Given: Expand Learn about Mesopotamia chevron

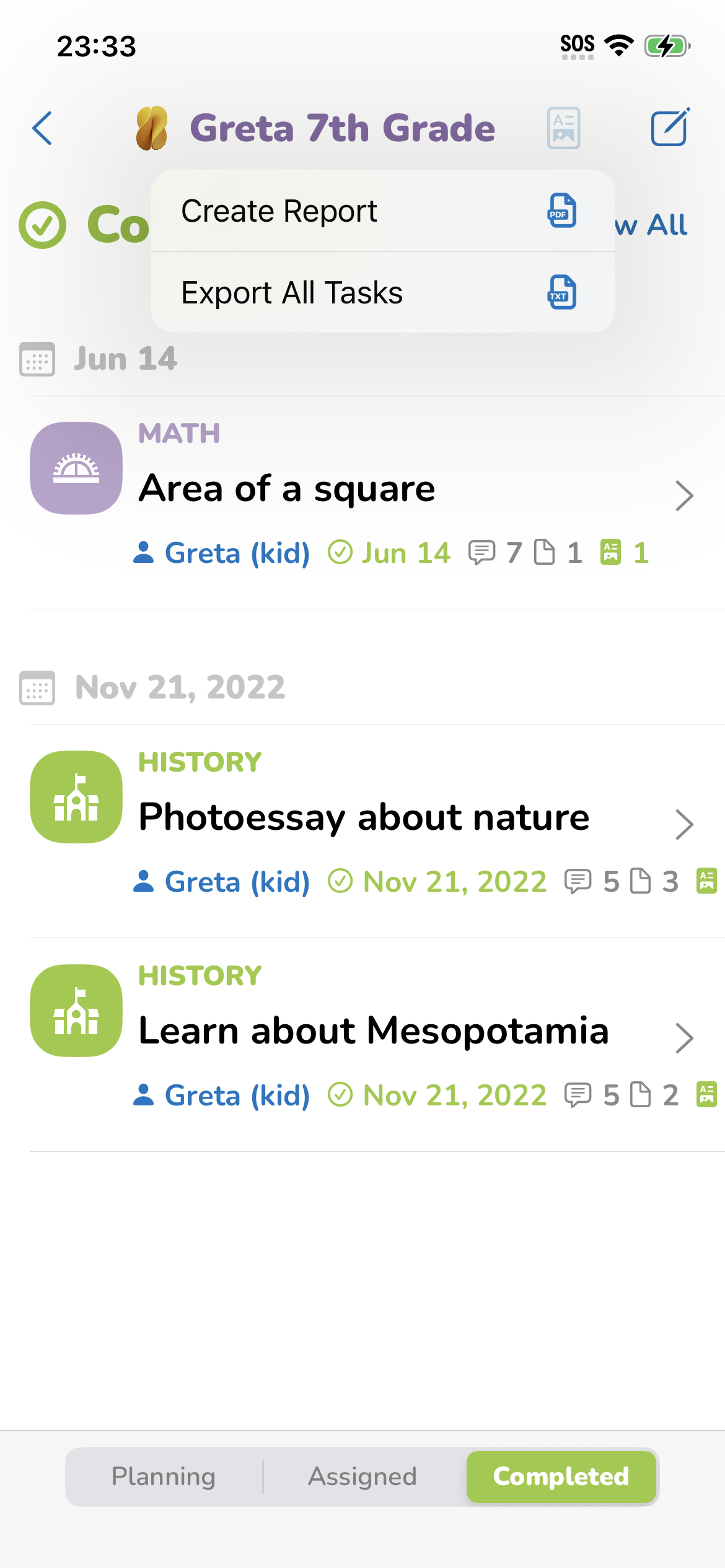Looking at the screenshot, I should click(684, 1038).
